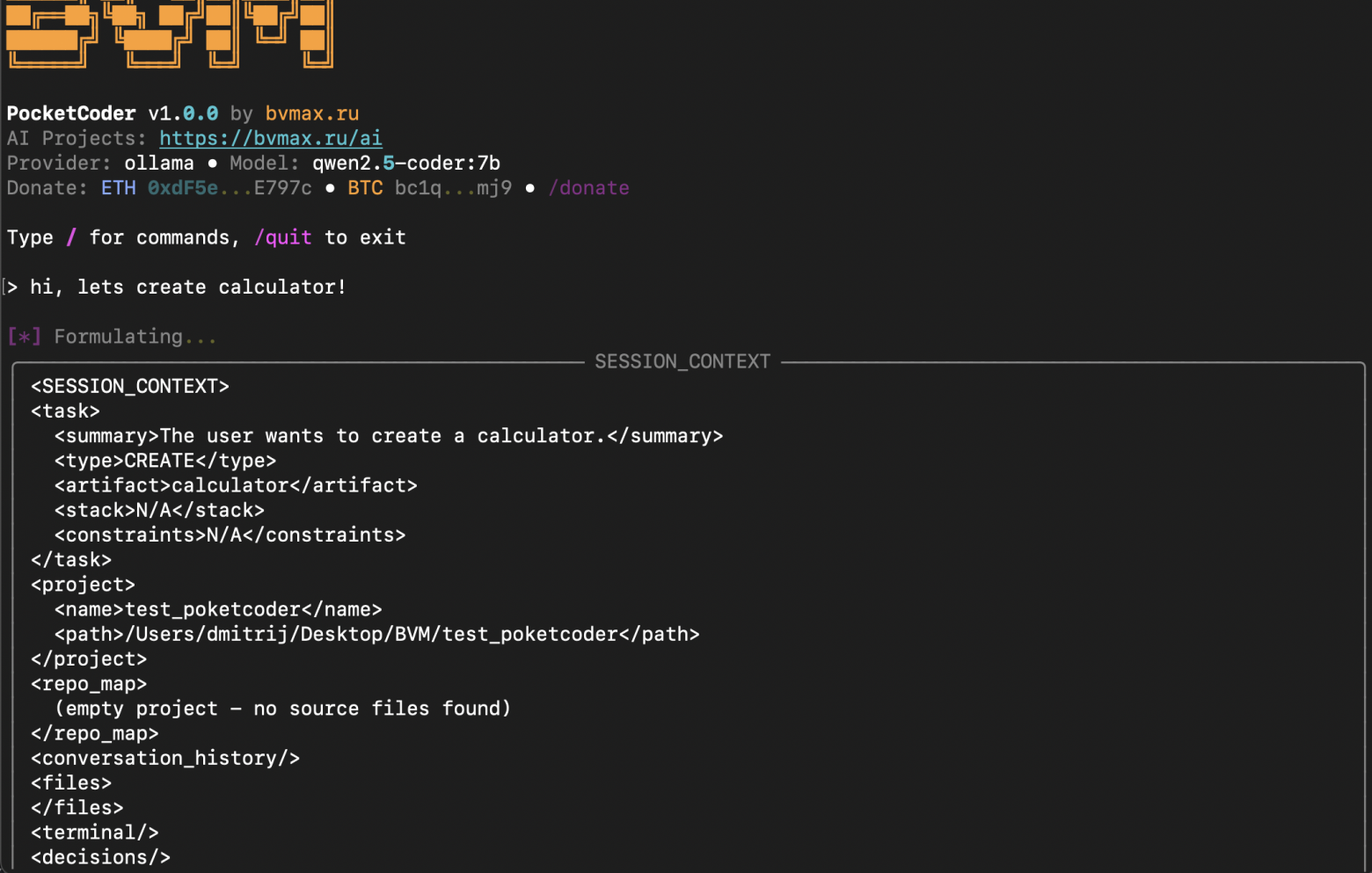Click the prompt text "hi, lets create calculator!"
This screenshot has width=1372, height=873.
(188, 287)
